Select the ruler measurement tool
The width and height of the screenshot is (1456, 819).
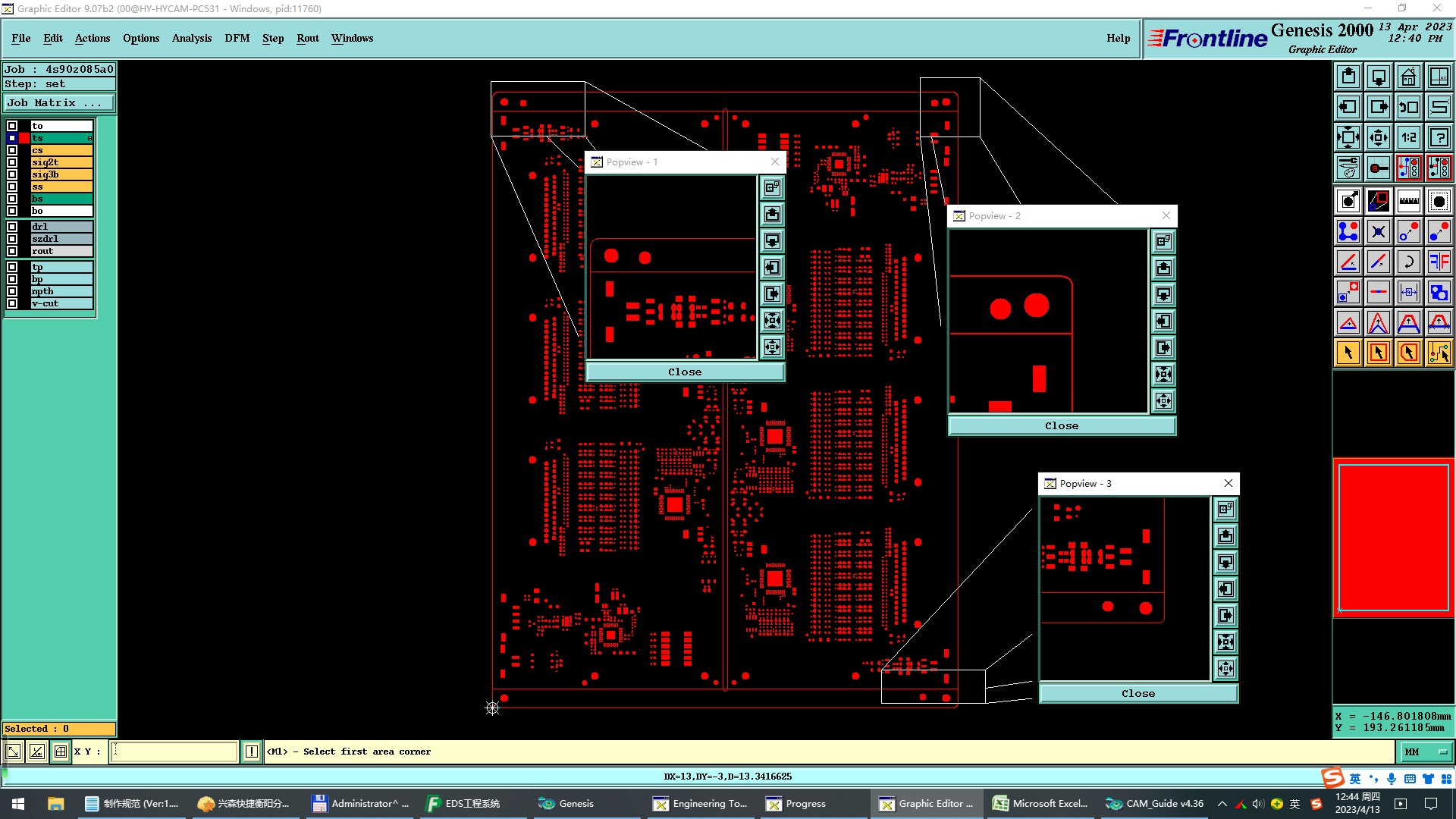pyautogui.click(x=1408, y=201)
